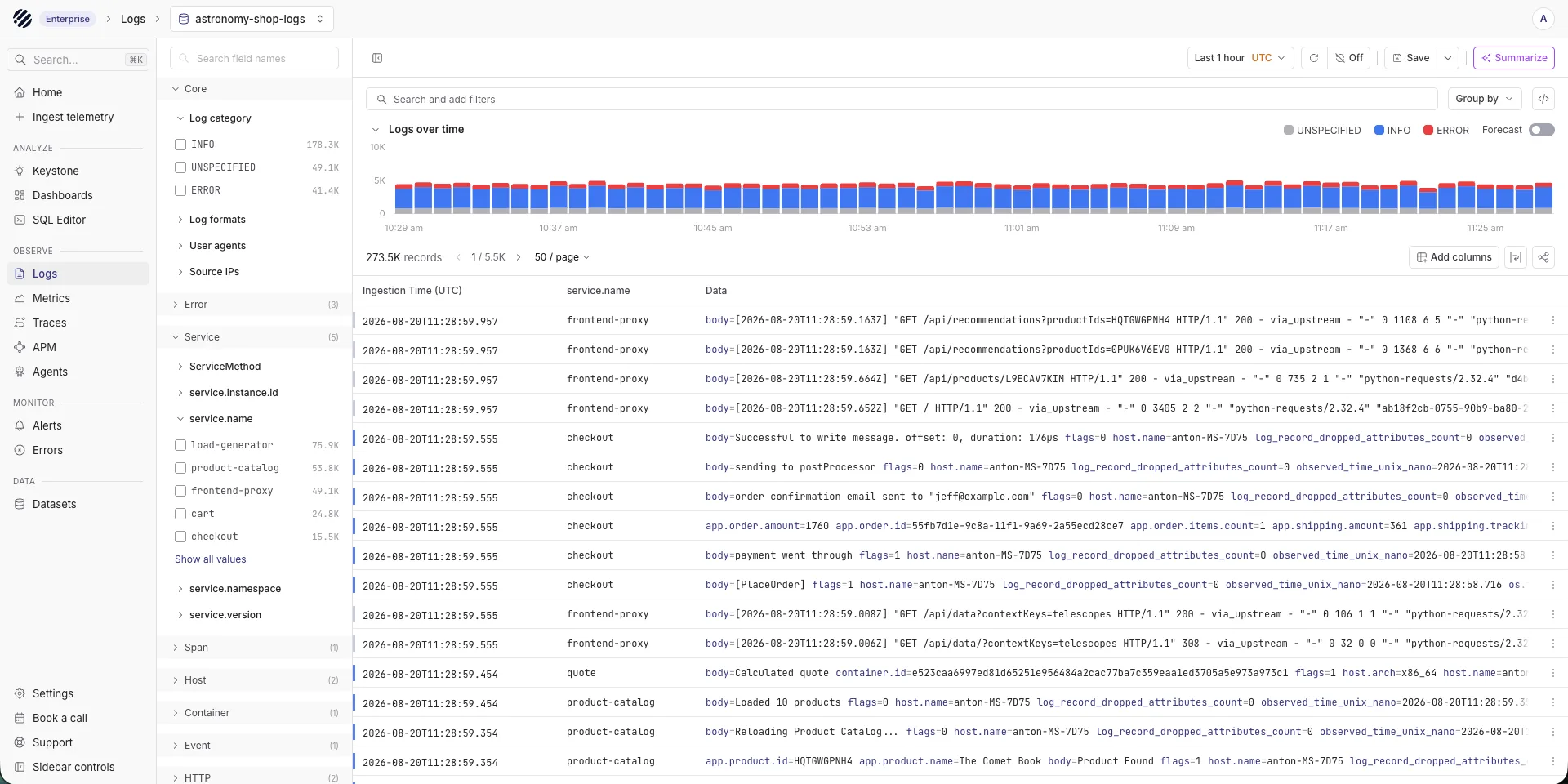Open Support in the sidebar
1568x784 pixels.
coord(78,742)
